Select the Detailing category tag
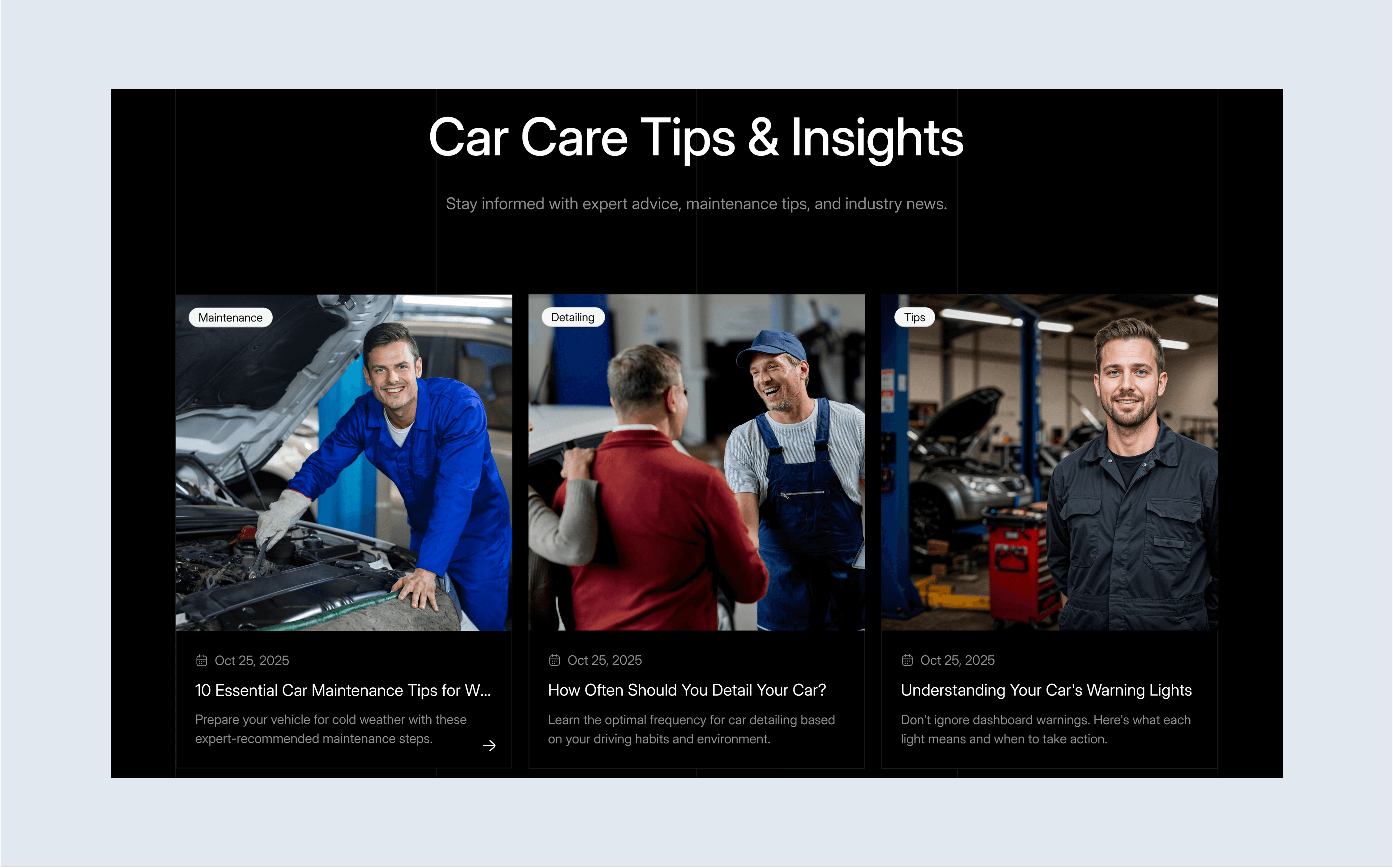 click(x=573, y=317)
